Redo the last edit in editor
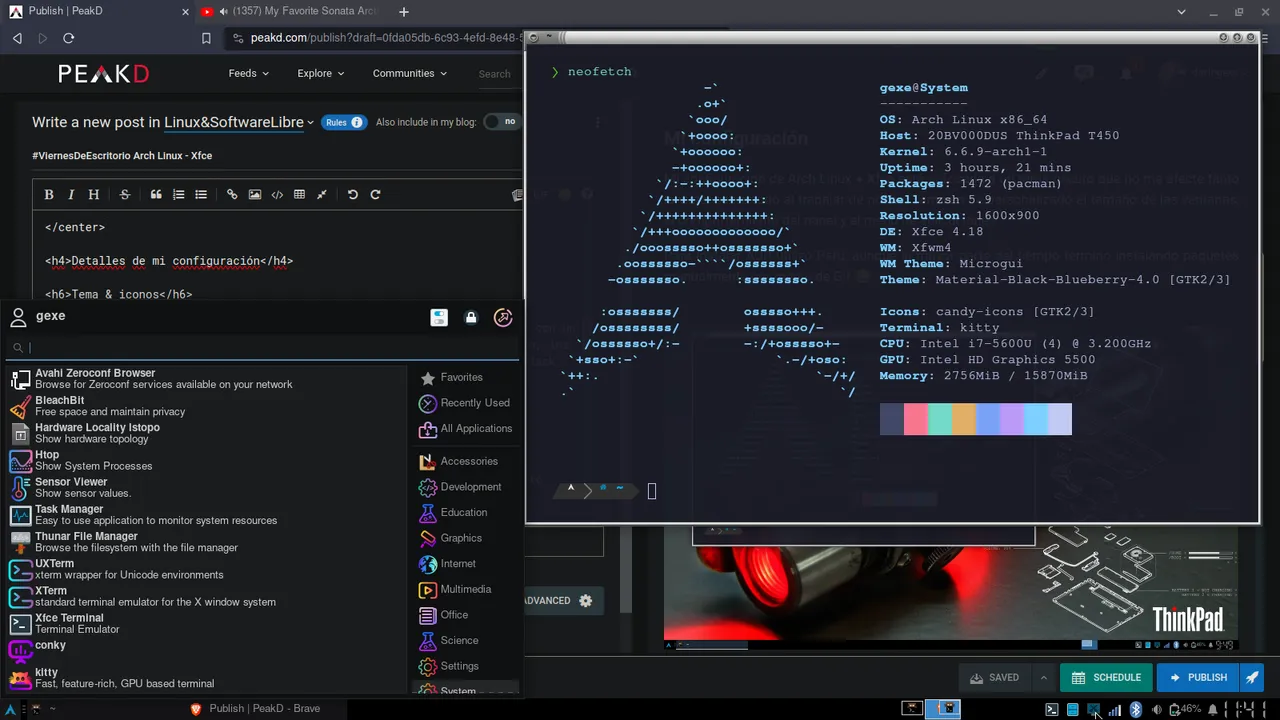 coord(375,195)
